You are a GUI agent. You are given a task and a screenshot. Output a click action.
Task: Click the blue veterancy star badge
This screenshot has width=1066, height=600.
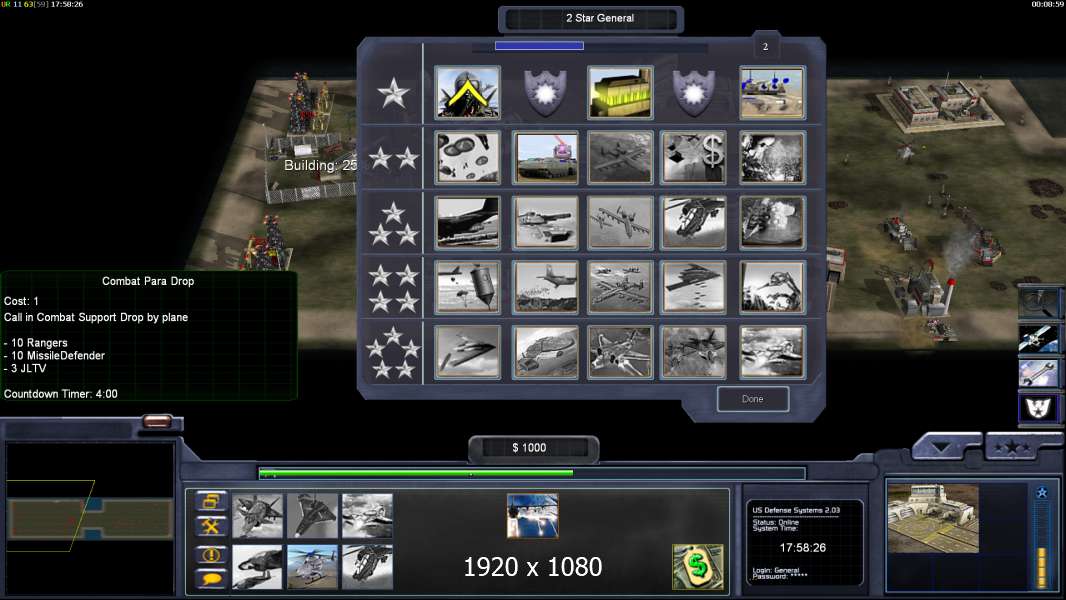(1042, 493)
